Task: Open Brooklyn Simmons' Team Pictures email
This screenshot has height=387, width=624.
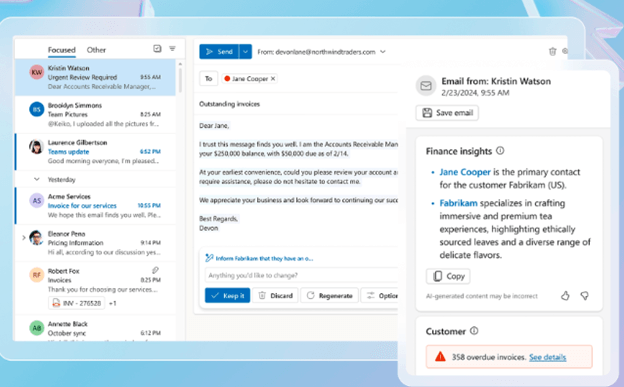Action: (95, 114)
